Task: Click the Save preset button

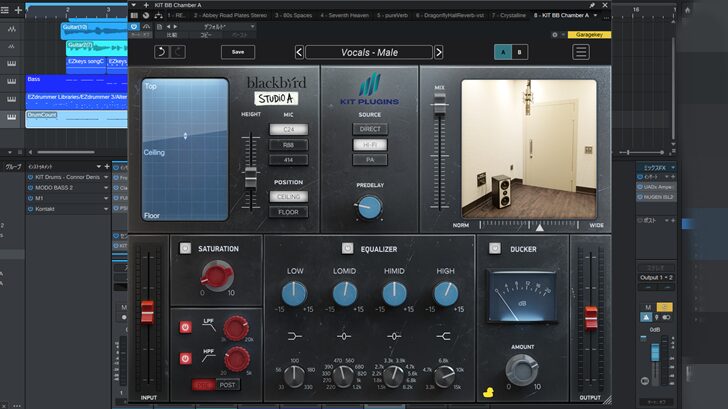Action: (x=238, y=52)
